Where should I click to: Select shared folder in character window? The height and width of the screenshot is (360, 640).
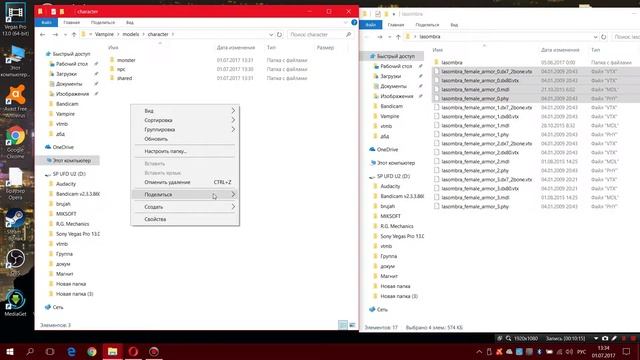coord(124,78)
